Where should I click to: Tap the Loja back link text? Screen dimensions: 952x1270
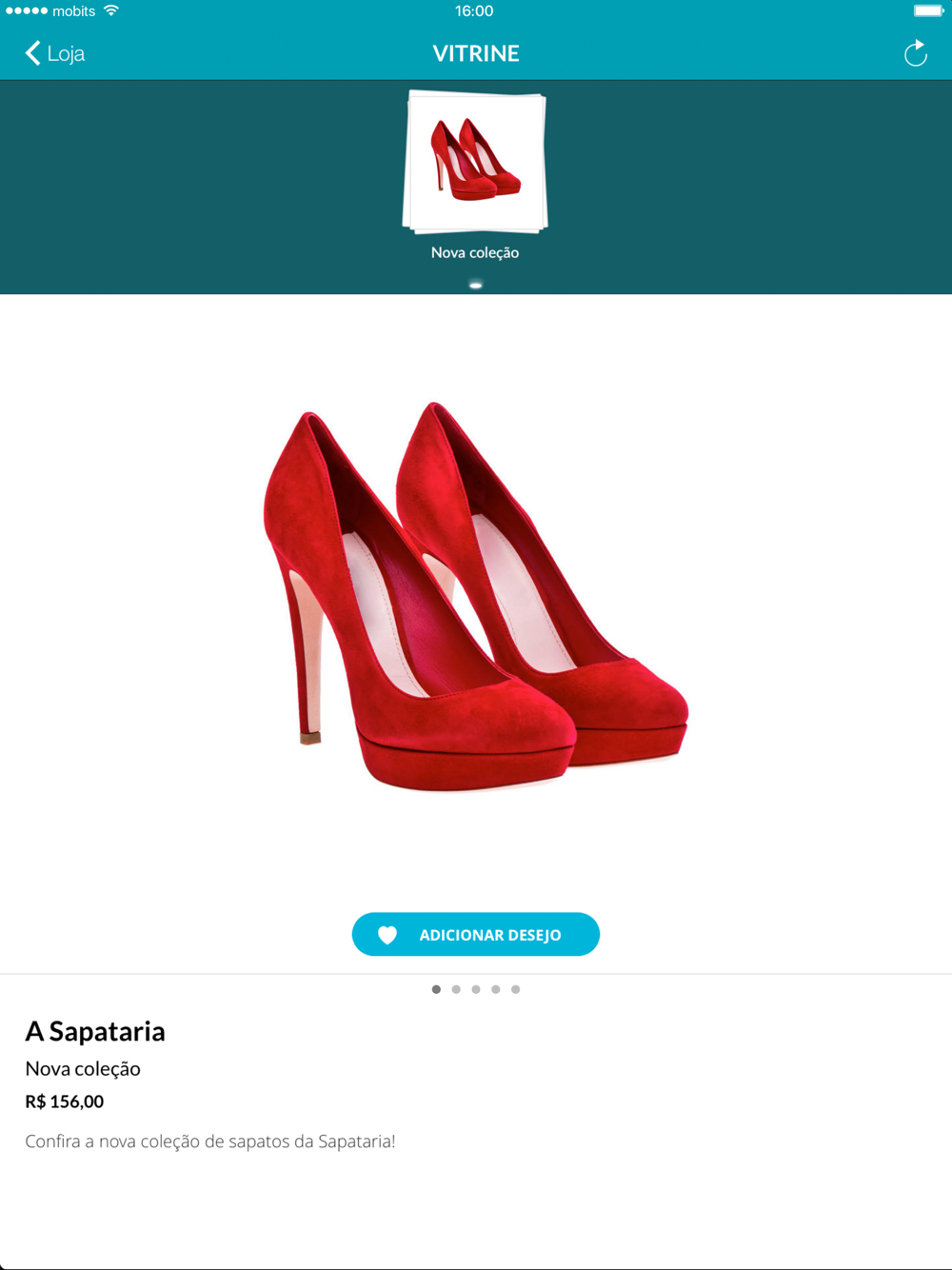[x=66, y=53]
